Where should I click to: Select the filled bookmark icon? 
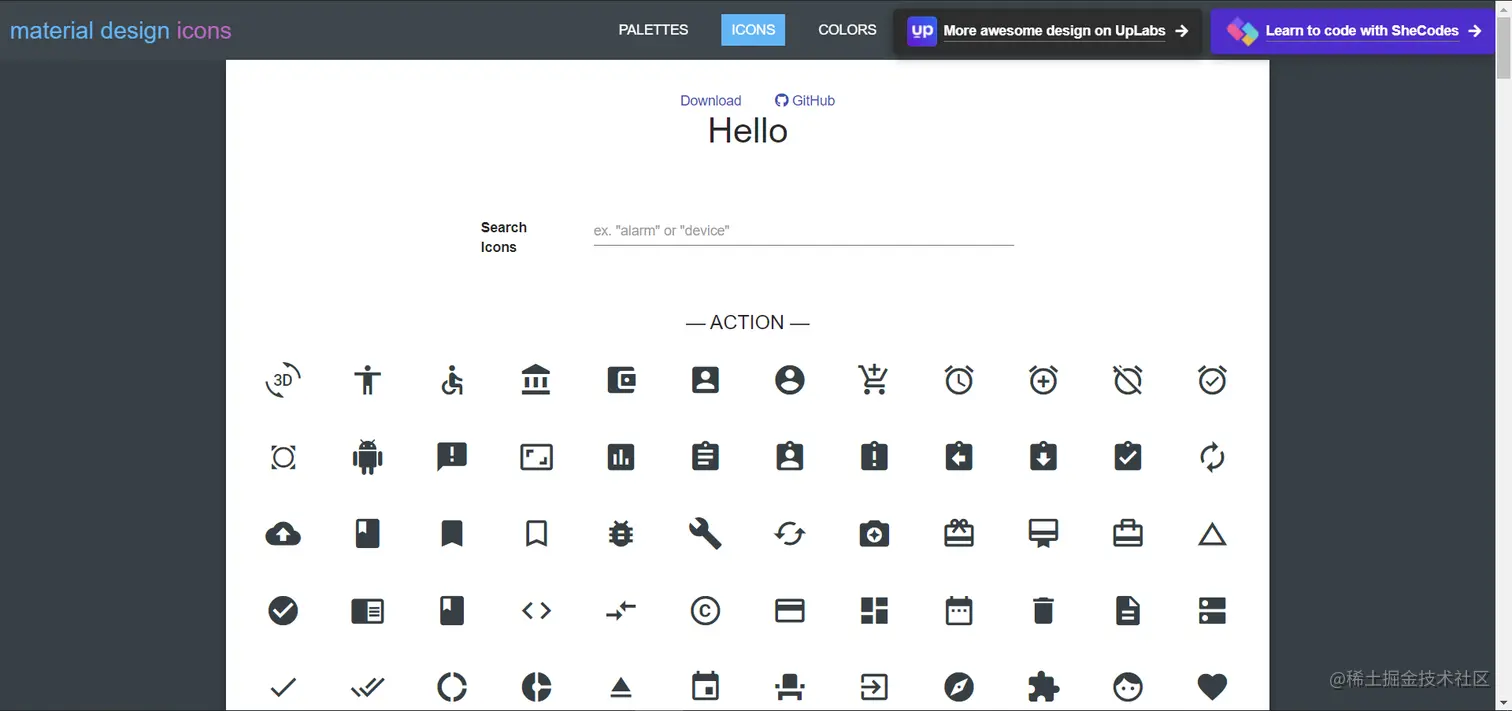(452, 534)
